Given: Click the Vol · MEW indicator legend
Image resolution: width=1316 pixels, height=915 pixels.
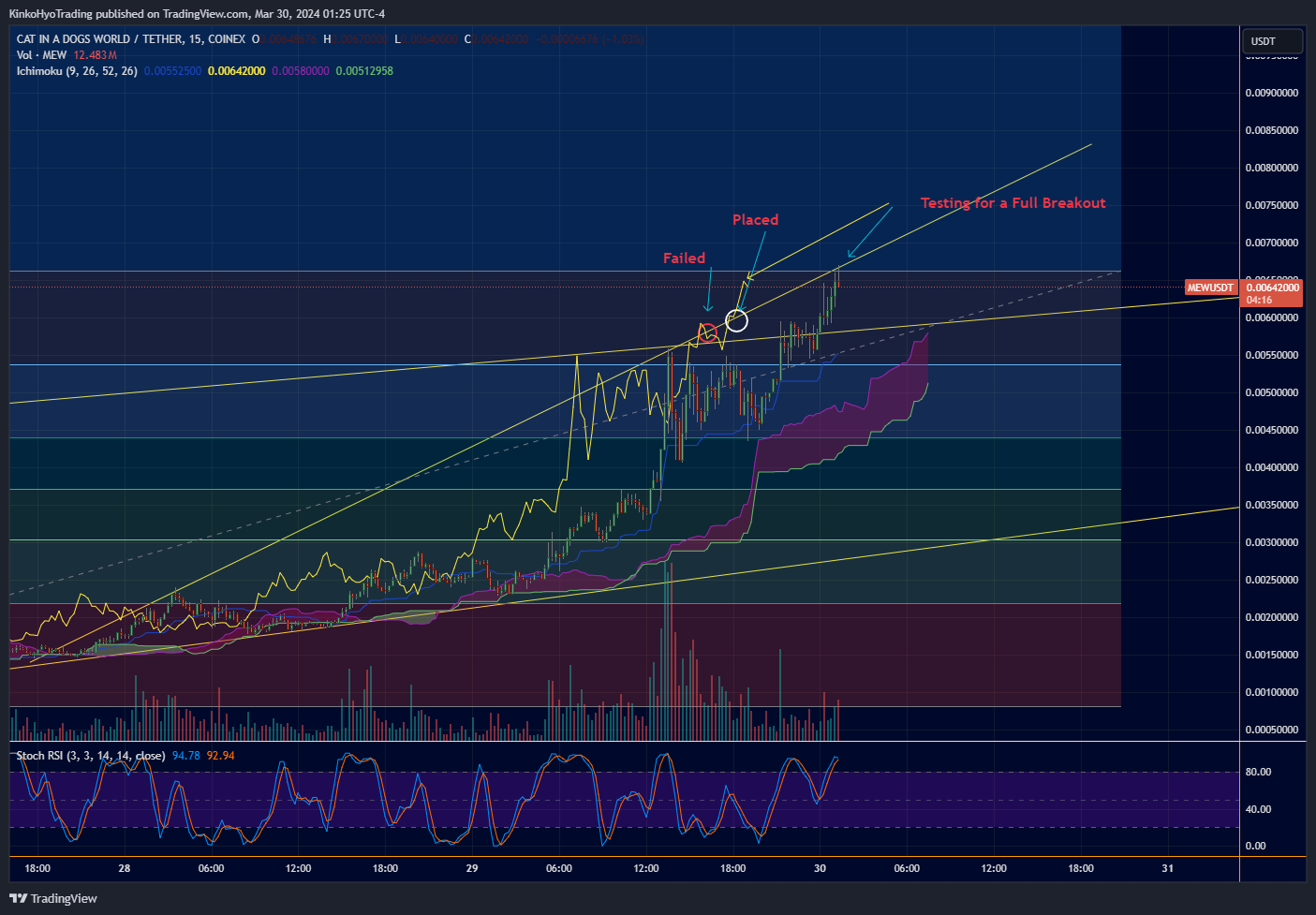Looking at the screenshot, I should pos(41,55).
